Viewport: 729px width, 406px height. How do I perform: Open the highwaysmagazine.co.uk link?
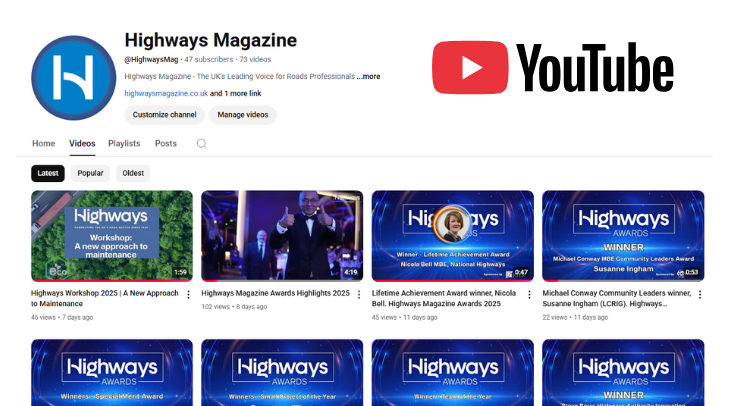(166, 93)
